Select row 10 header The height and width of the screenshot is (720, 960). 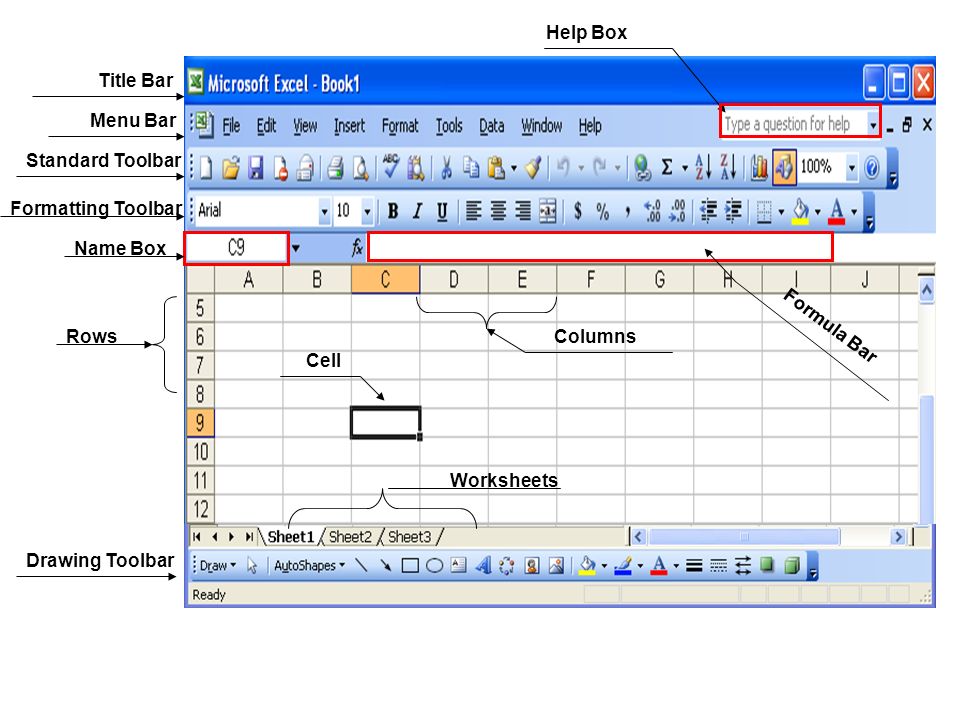pyautogui.click(x=200, y=452)
